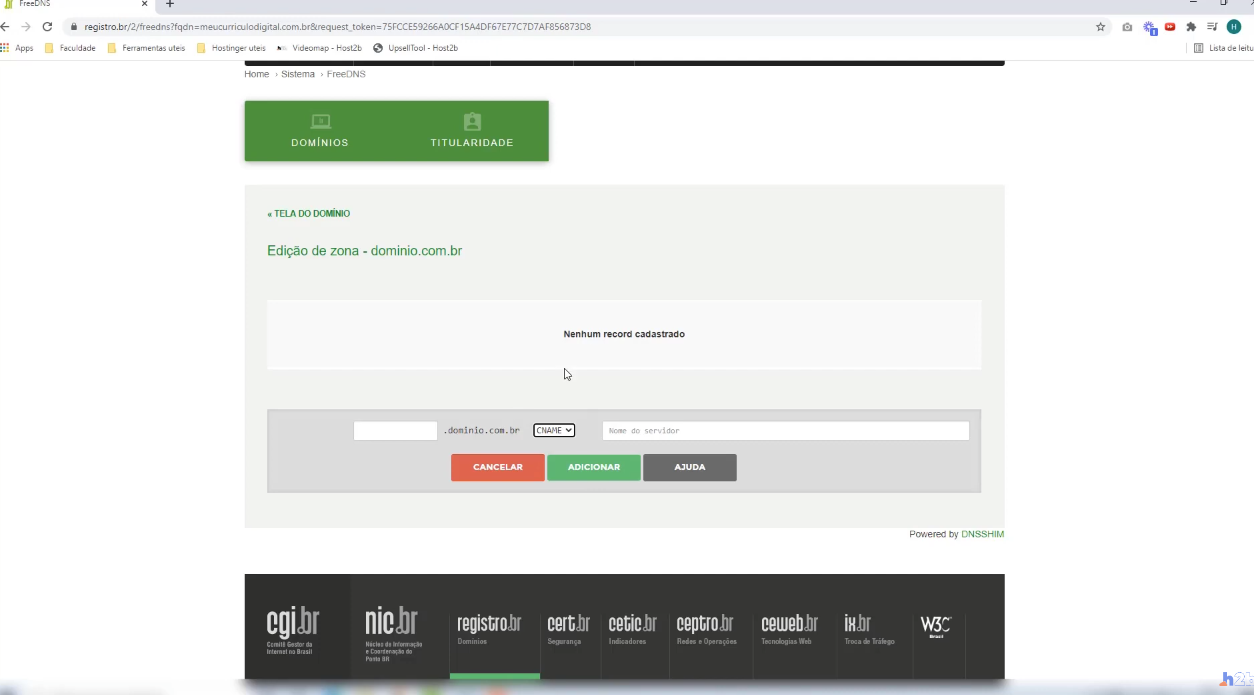The image size is (1254, 695).
Task: Click the cgi.br footer logo
Action: (292, 628)
